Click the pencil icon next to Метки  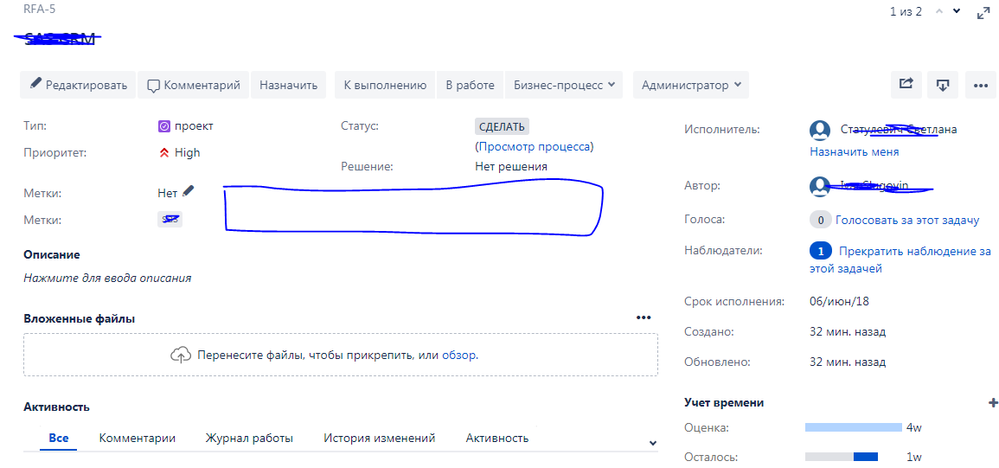189,192
